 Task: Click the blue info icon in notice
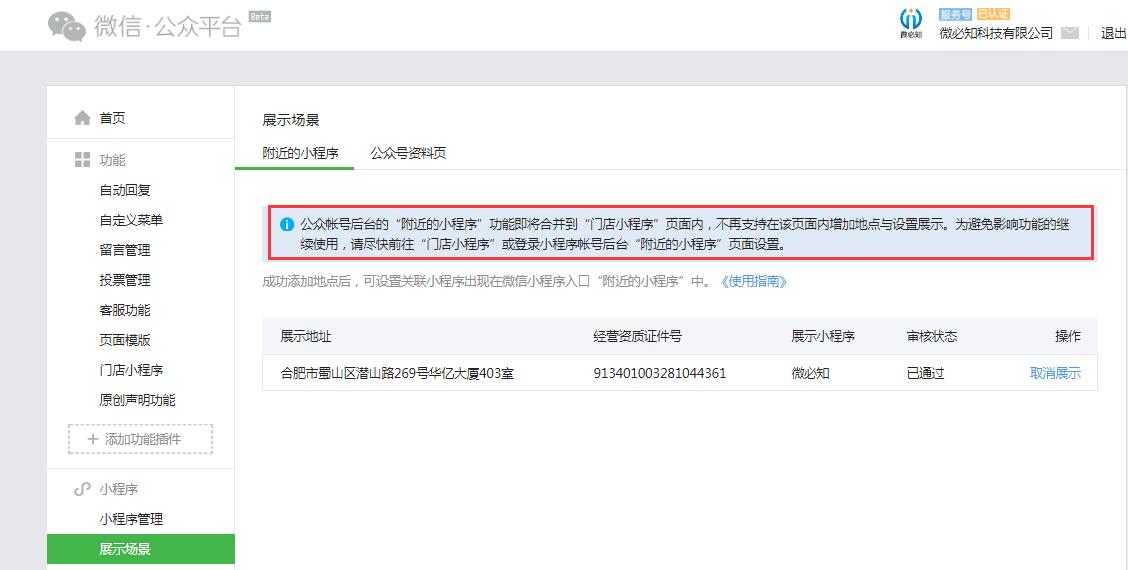coord(287,225)
